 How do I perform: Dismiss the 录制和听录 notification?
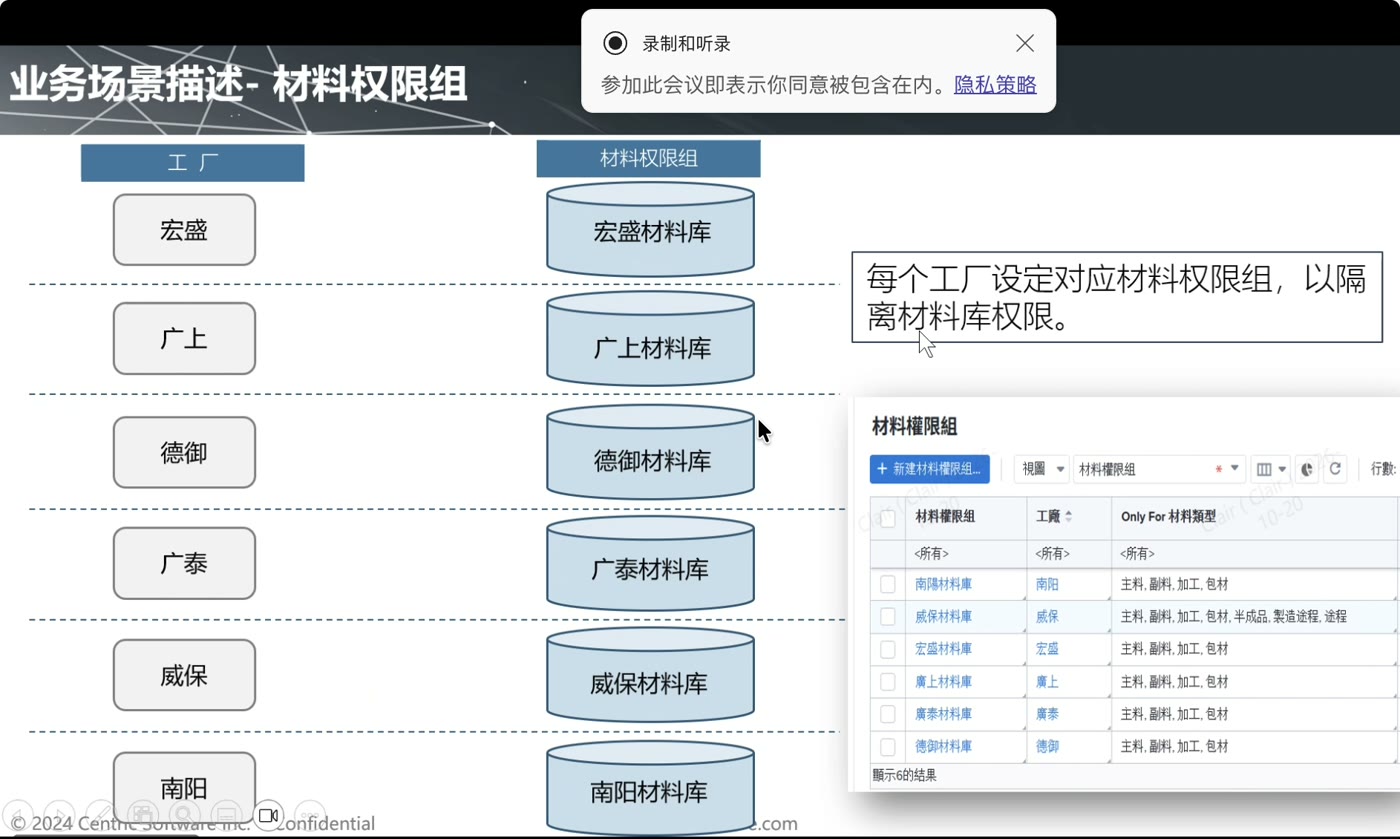pos(1025,43)
